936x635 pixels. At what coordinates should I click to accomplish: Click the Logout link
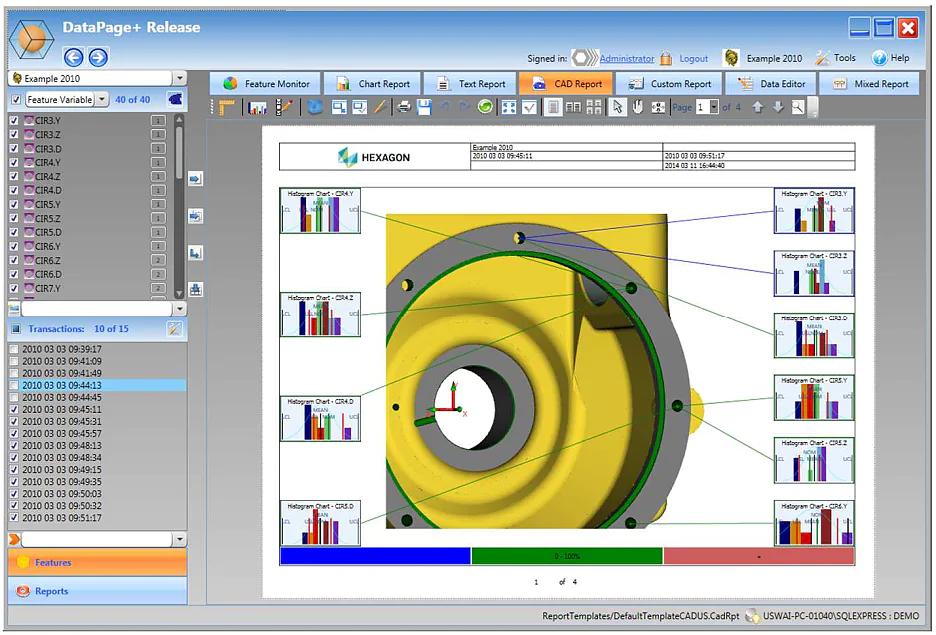pos(693,58)
